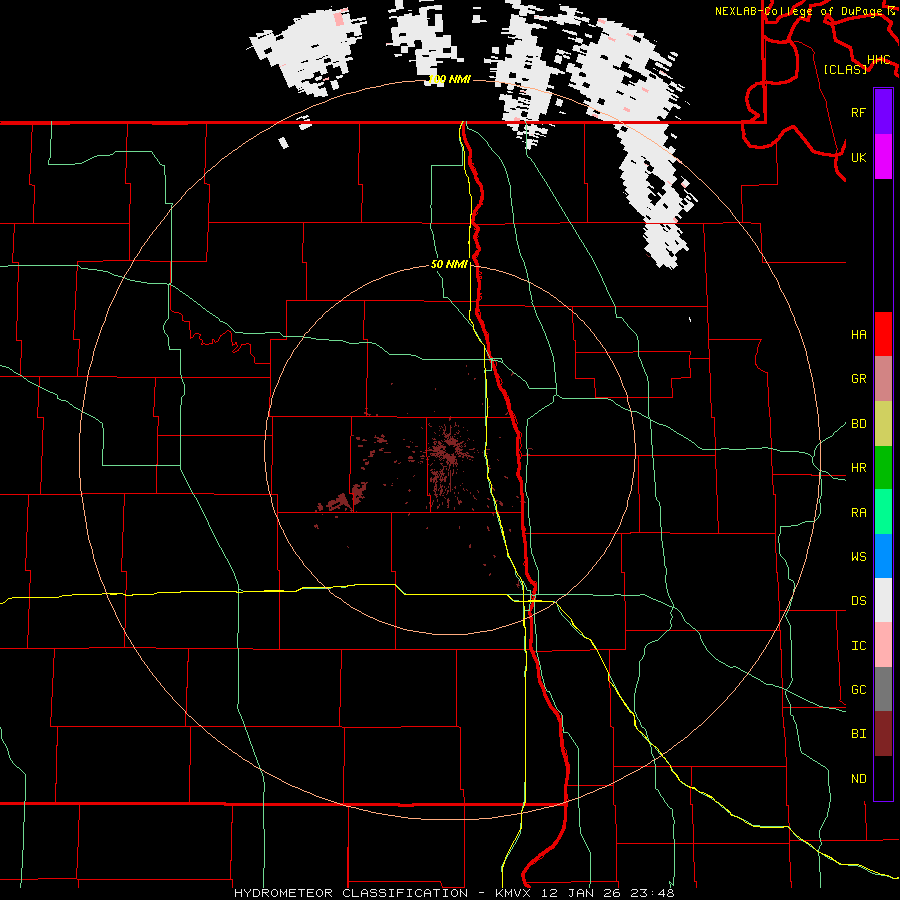Click the RA legend label

[858, 512]
